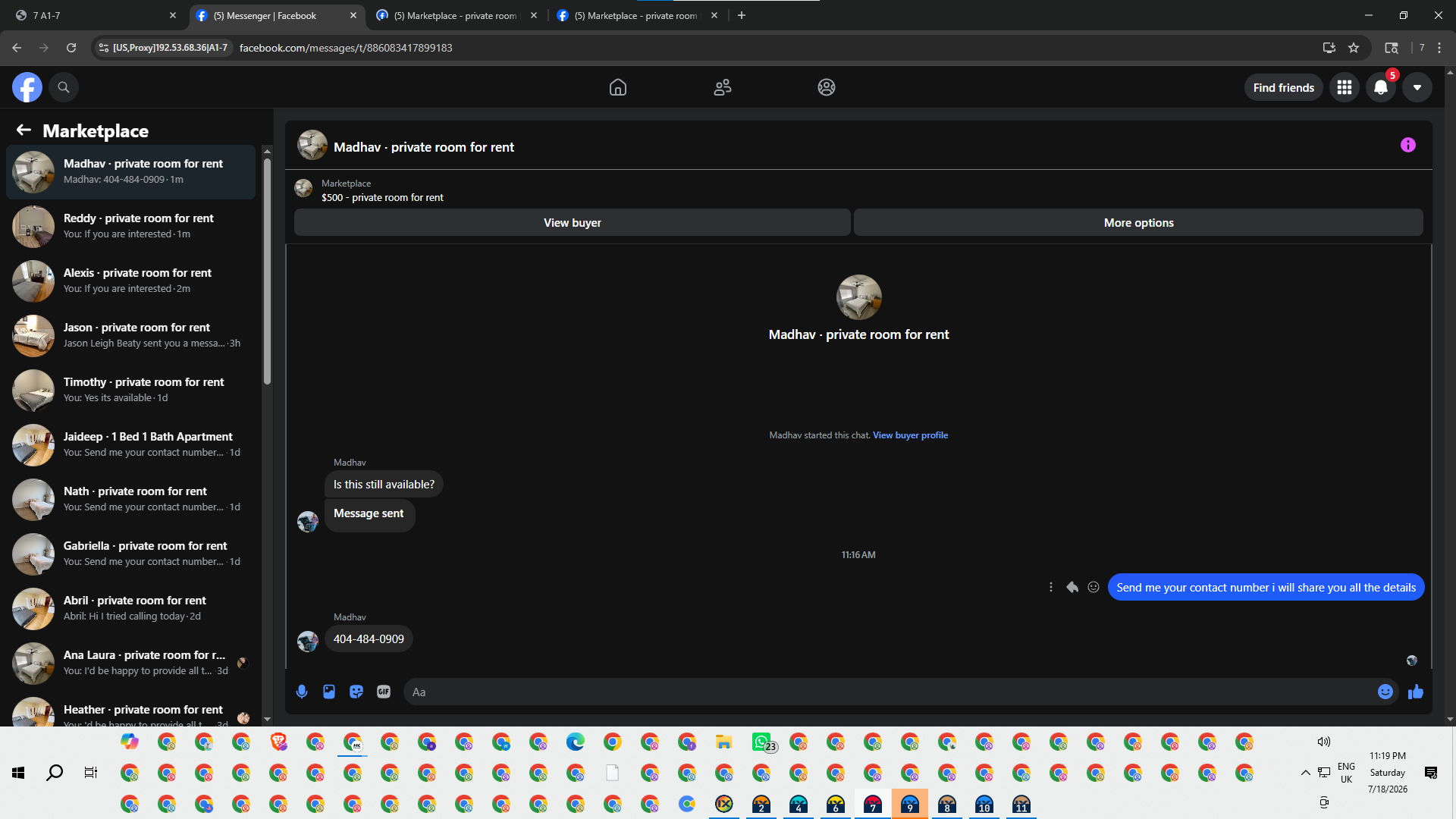
Task: Open the Timothy private room conversation
Action: (x=131, y=391)
